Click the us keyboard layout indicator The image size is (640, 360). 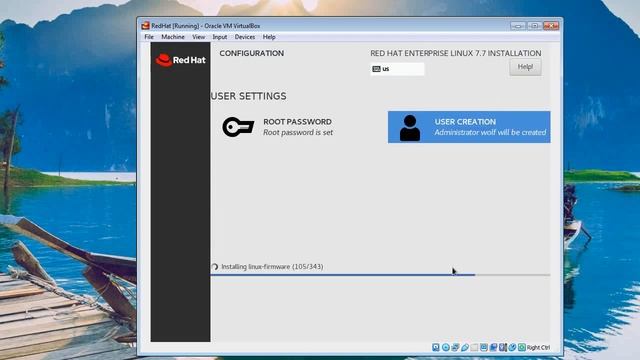[397, 69]
